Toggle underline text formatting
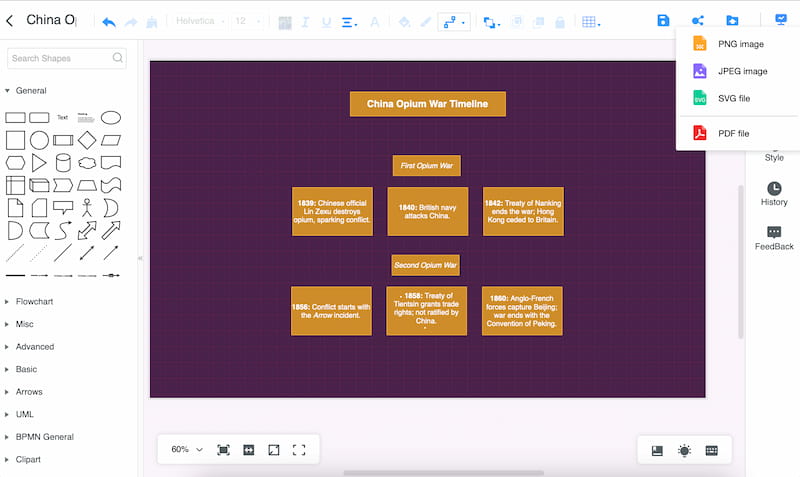Screen dimensions: 800x477 click(327, 22)
